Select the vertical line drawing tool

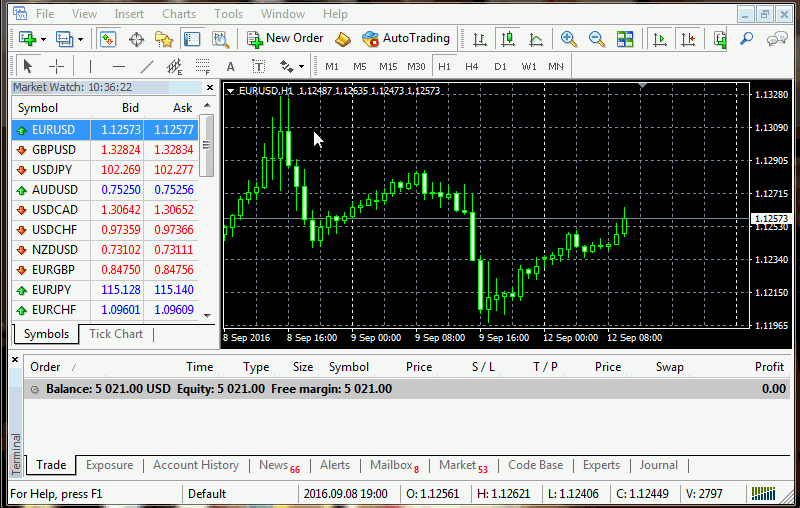pyautogui.click(x=90, y=66)
